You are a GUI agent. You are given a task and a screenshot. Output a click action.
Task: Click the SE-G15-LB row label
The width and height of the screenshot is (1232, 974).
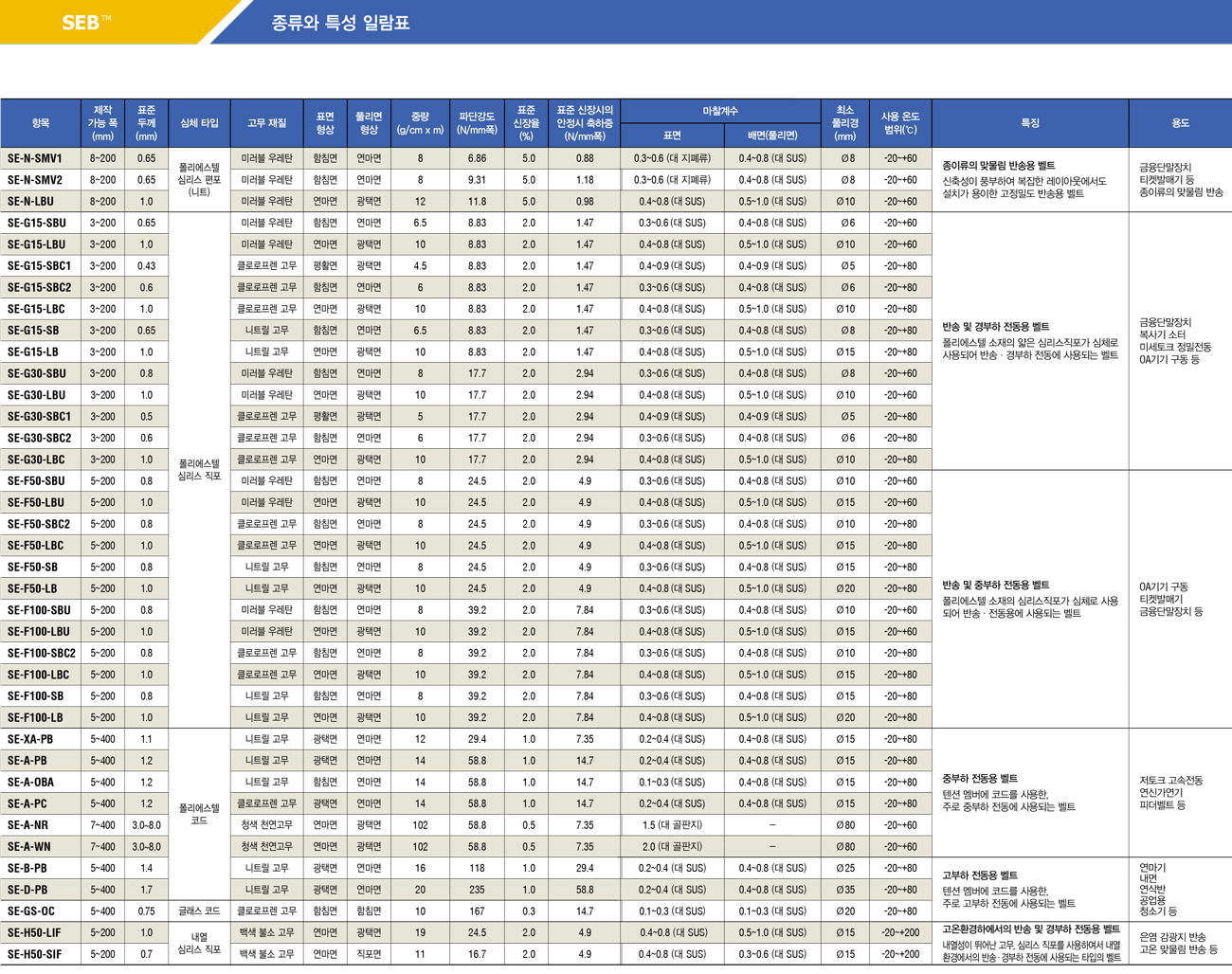tap(33, 352)
